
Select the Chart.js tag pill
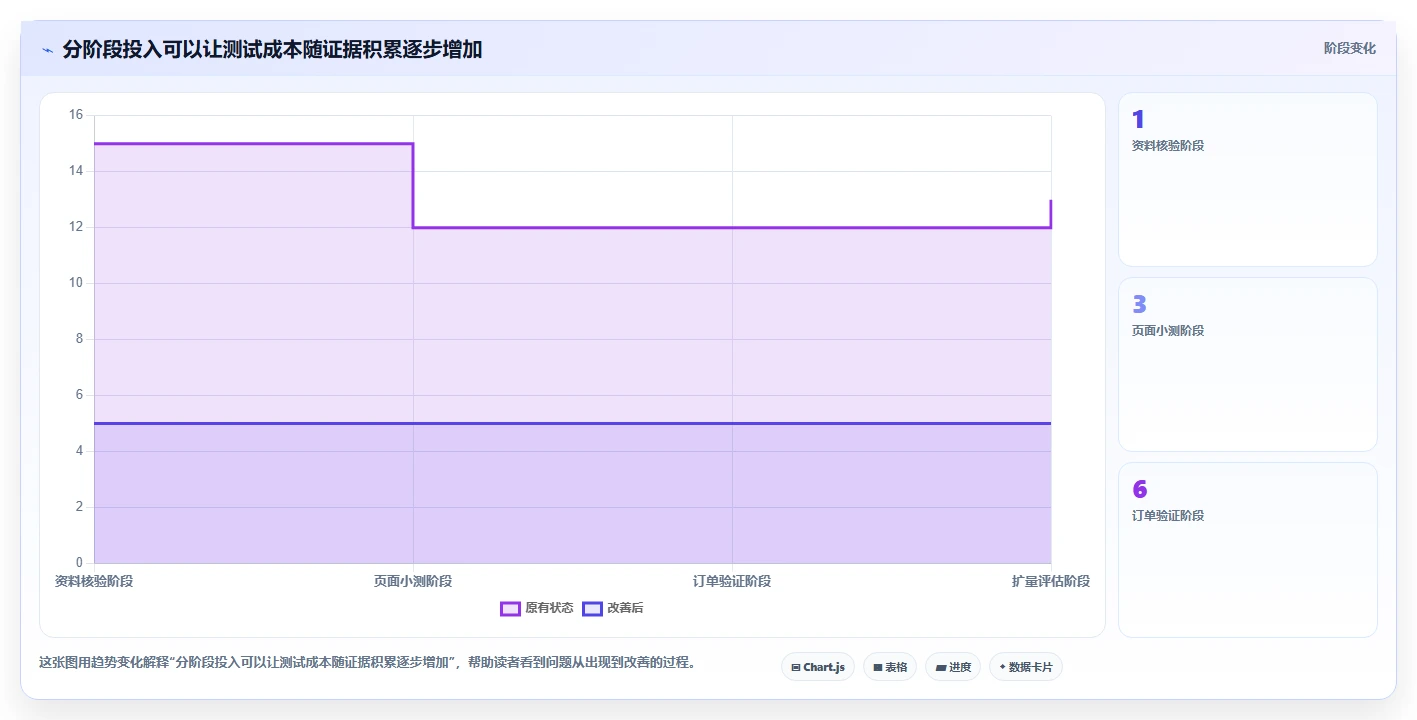point(818,667)
